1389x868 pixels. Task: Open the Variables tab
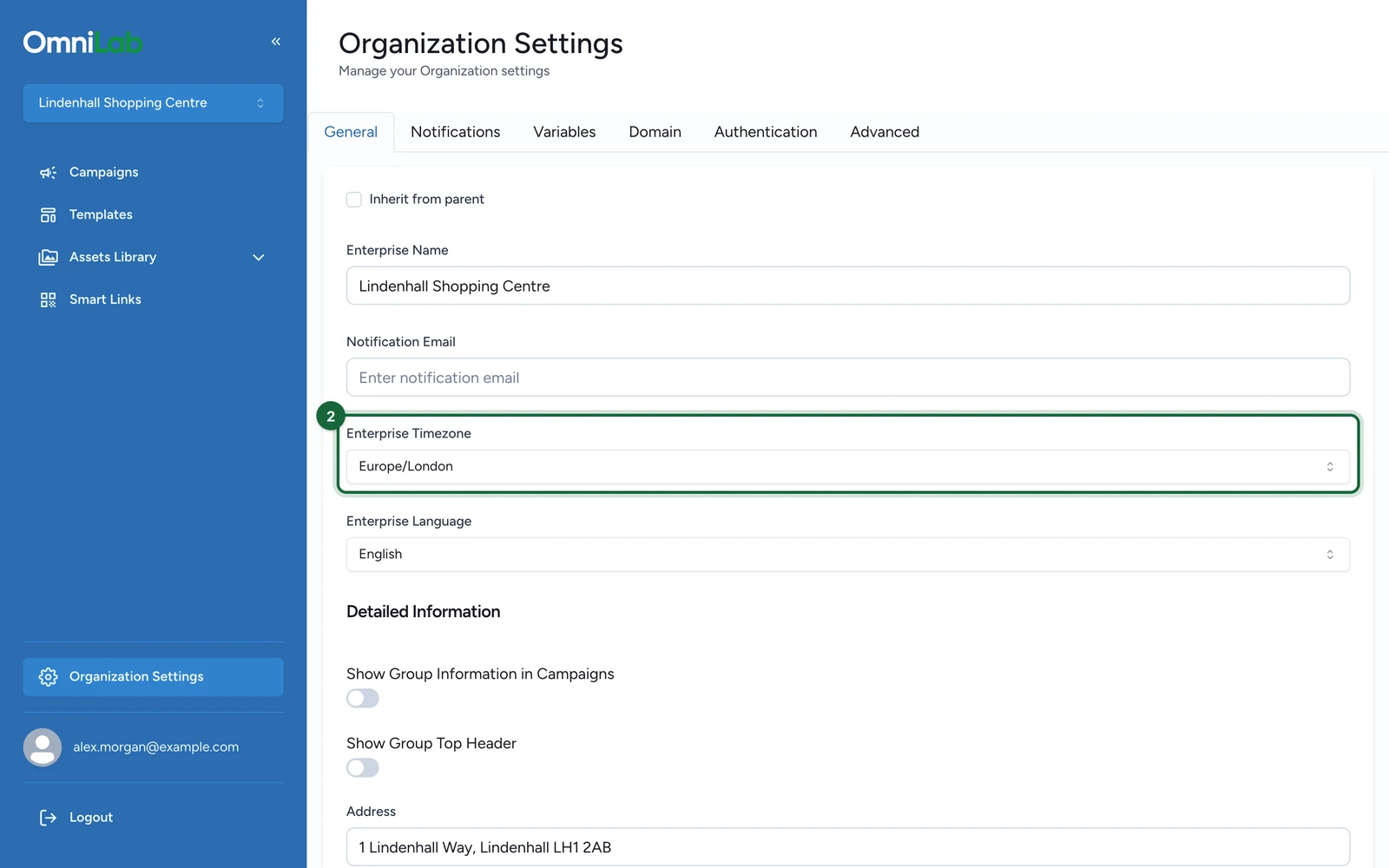click(x=564, y=132)
